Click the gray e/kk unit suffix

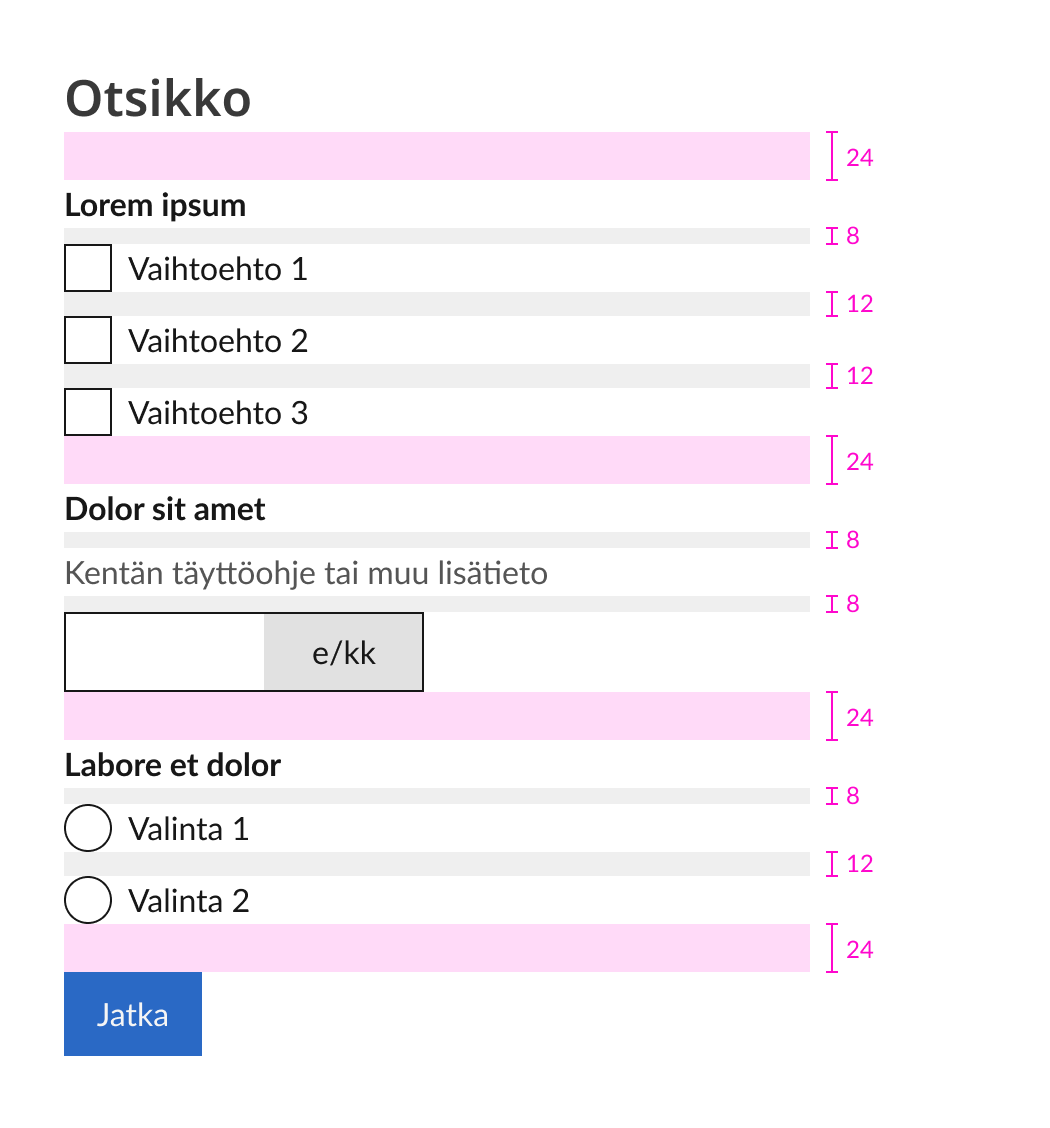tap(343, 652)
